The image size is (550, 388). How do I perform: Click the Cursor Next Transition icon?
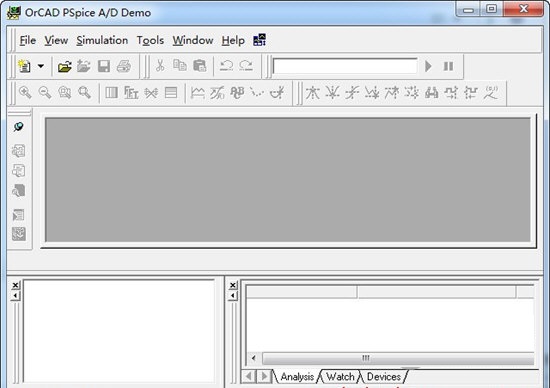(451, 93)
